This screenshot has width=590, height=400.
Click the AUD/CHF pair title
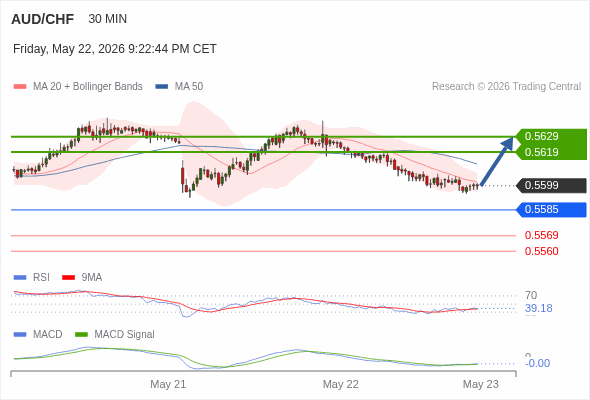pyautogui.click(x=43, y=19)
